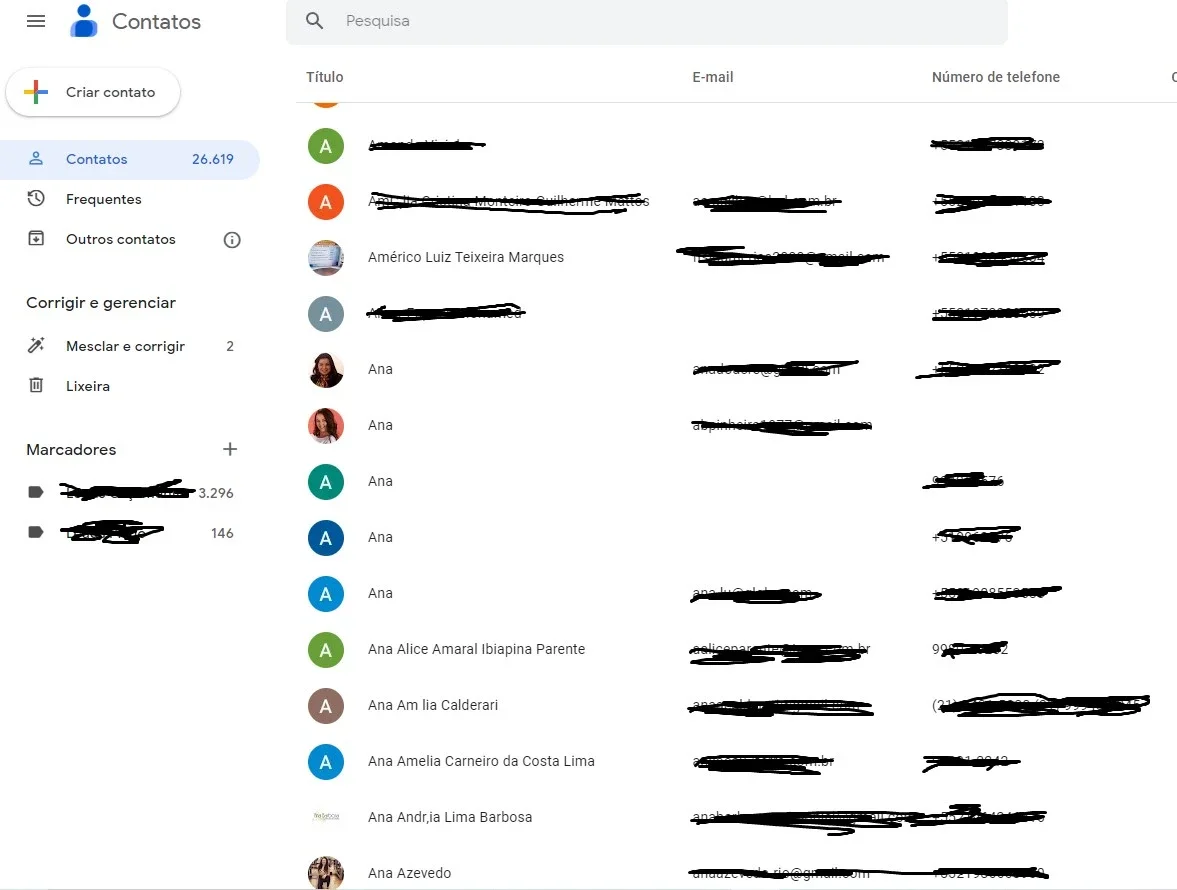Click the teal A avatar of an Ana contact
The width and height of the screenshot is (1177, 890).
(326, 482)
